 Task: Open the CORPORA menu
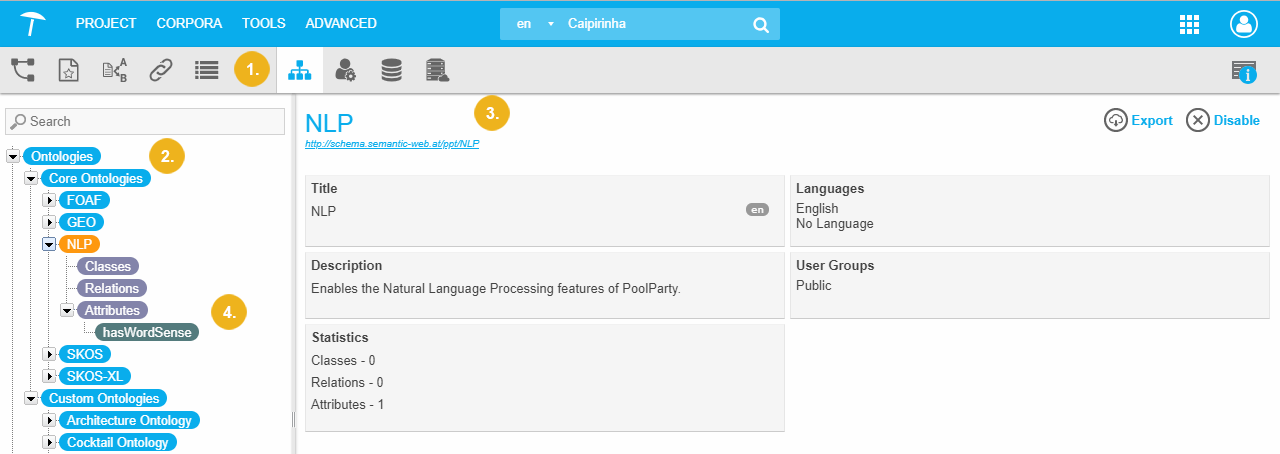point(189,23)
